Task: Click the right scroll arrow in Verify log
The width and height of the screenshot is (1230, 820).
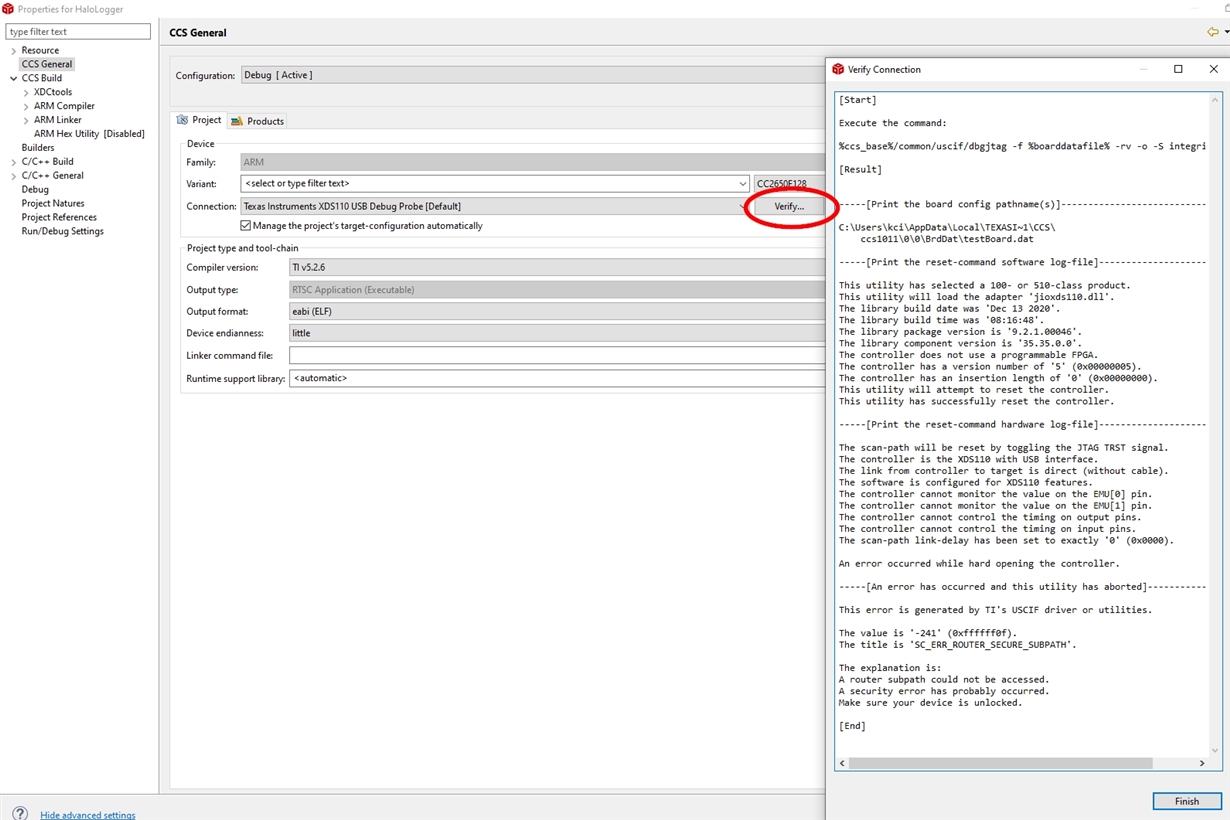Action: point(1202,763)
